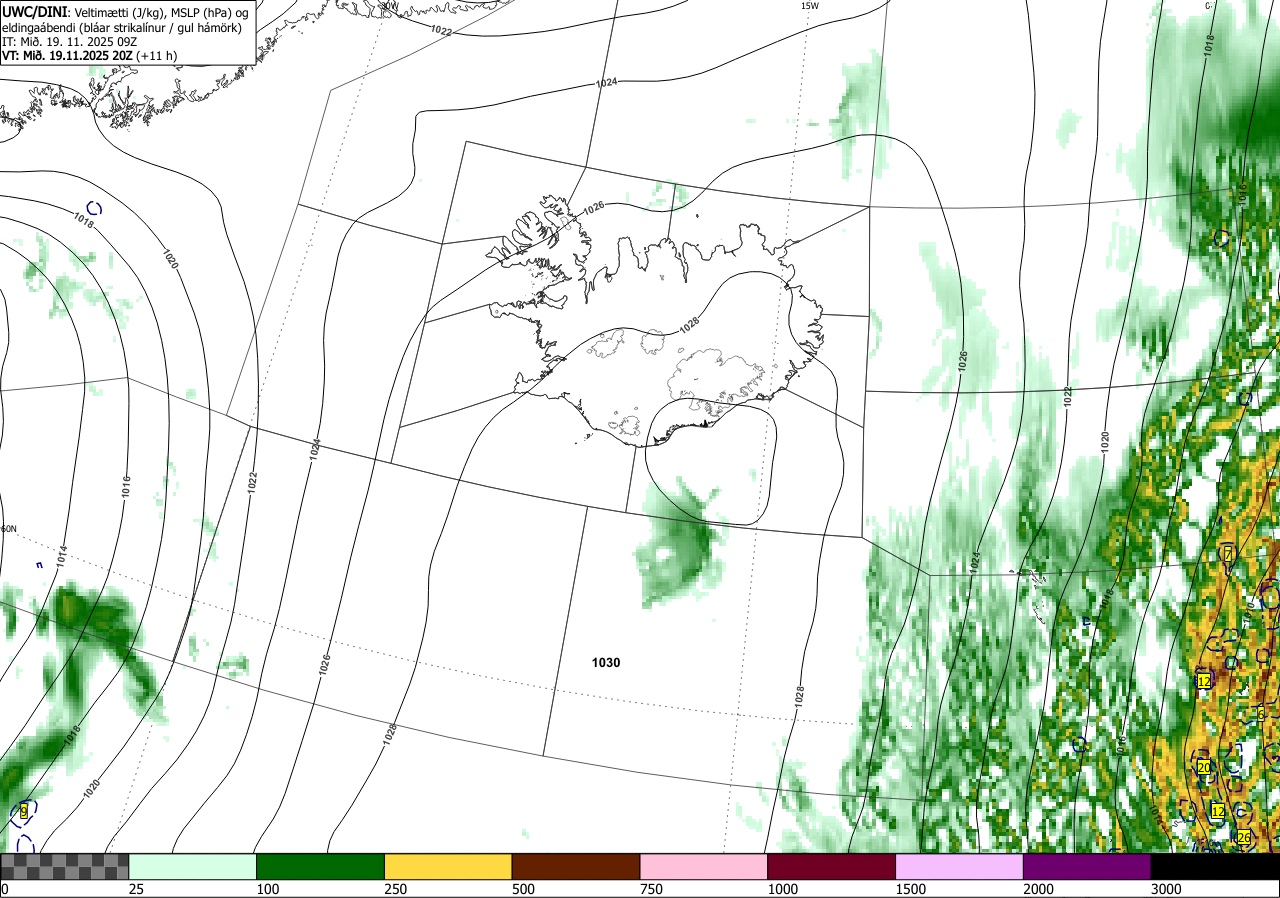
Task: Click the legend tick label "25"
Action: click(x=136, y=889)
